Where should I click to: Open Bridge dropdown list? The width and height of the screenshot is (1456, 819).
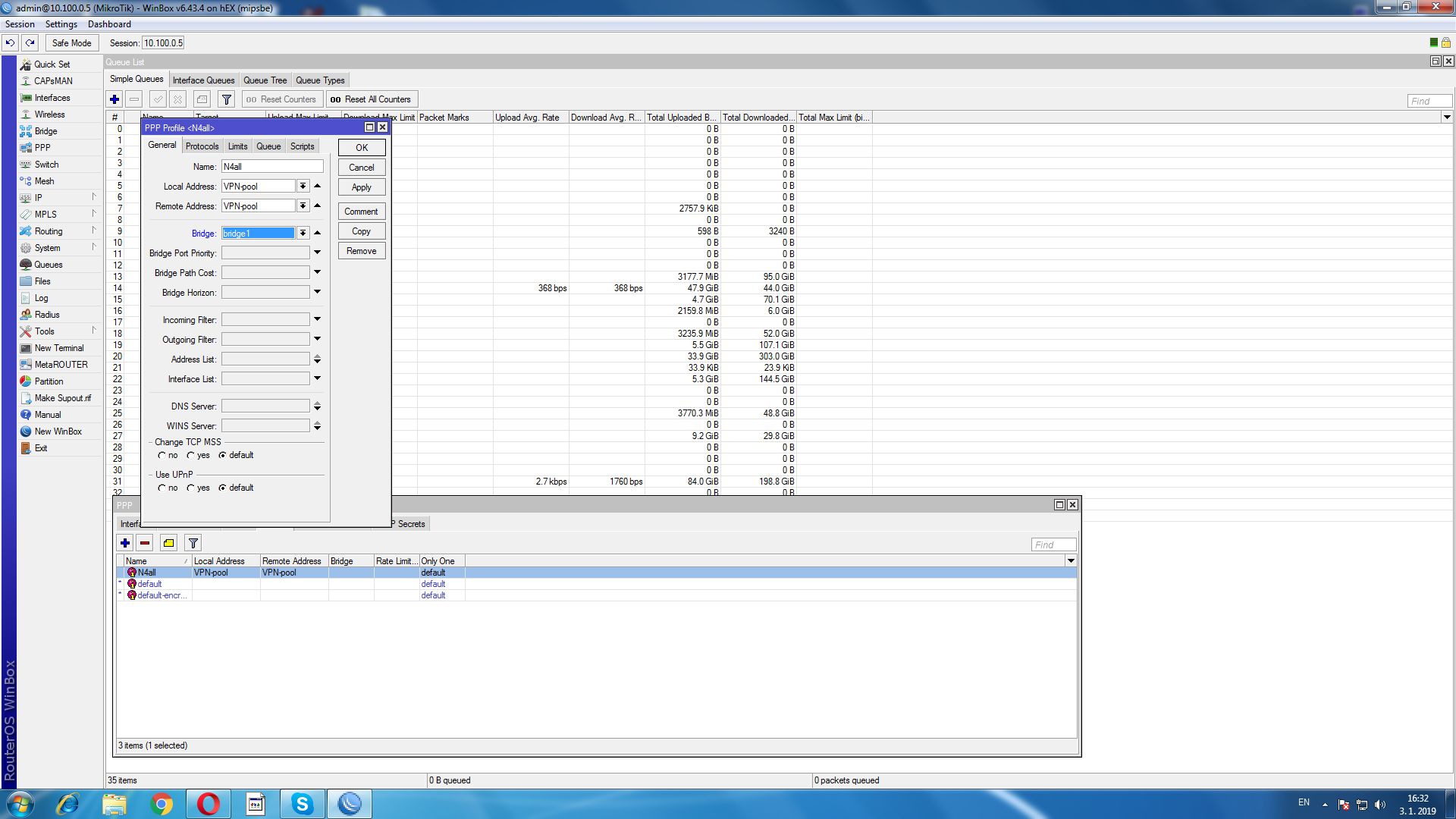pos(303,234)
